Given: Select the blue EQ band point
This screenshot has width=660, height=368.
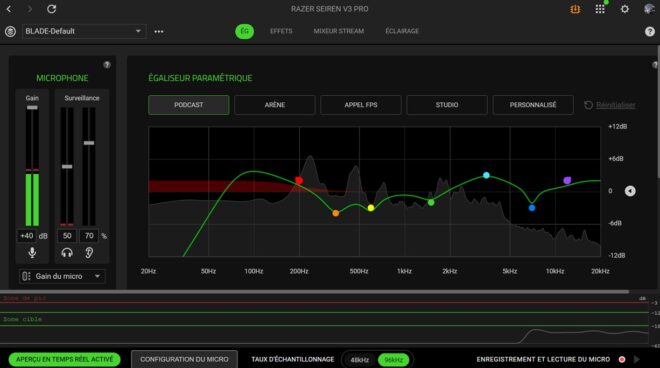Looking at the screenshot, I should pyautogui.click(x=532, y=208).
